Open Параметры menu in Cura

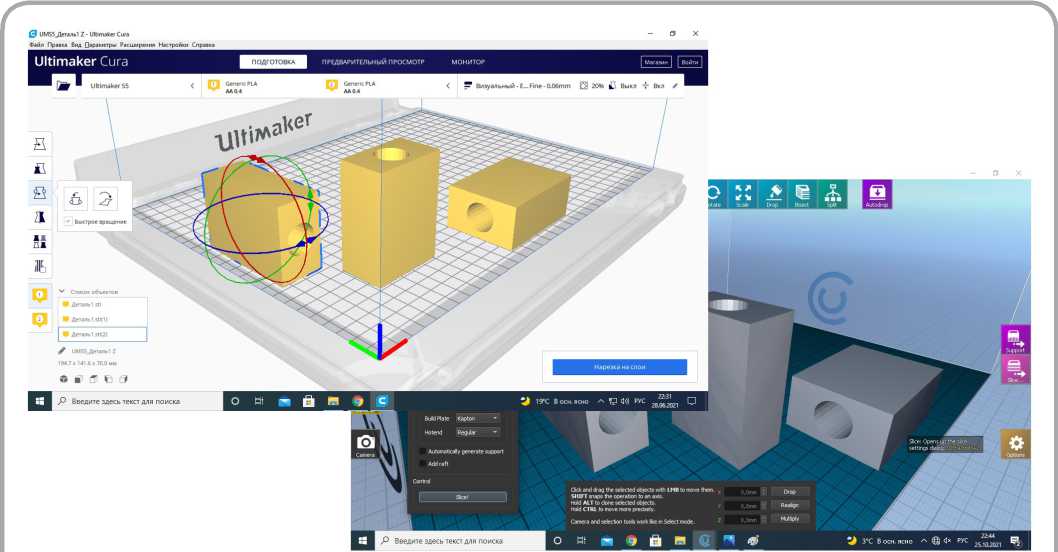[x=101, y=45]
